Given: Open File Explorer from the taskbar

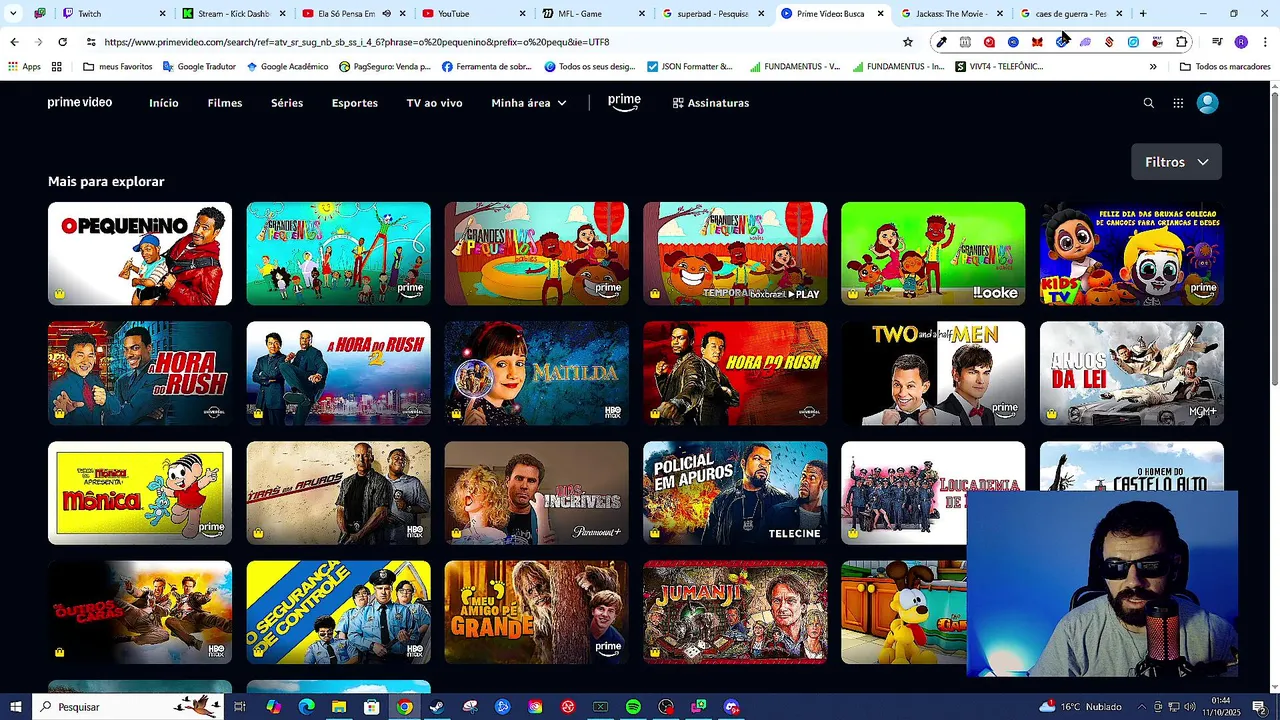Looking at the screenshot, I should 339,707.
